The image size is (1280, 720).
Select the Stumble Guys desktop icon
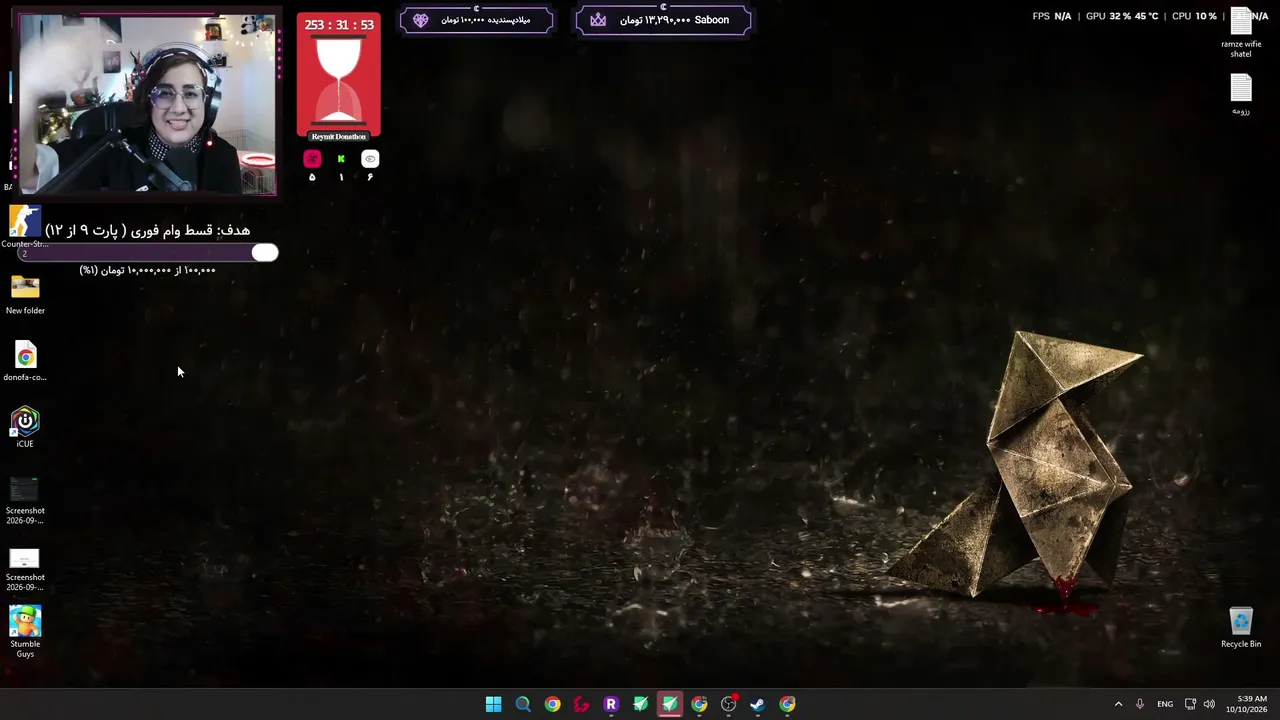pos(25,632)
